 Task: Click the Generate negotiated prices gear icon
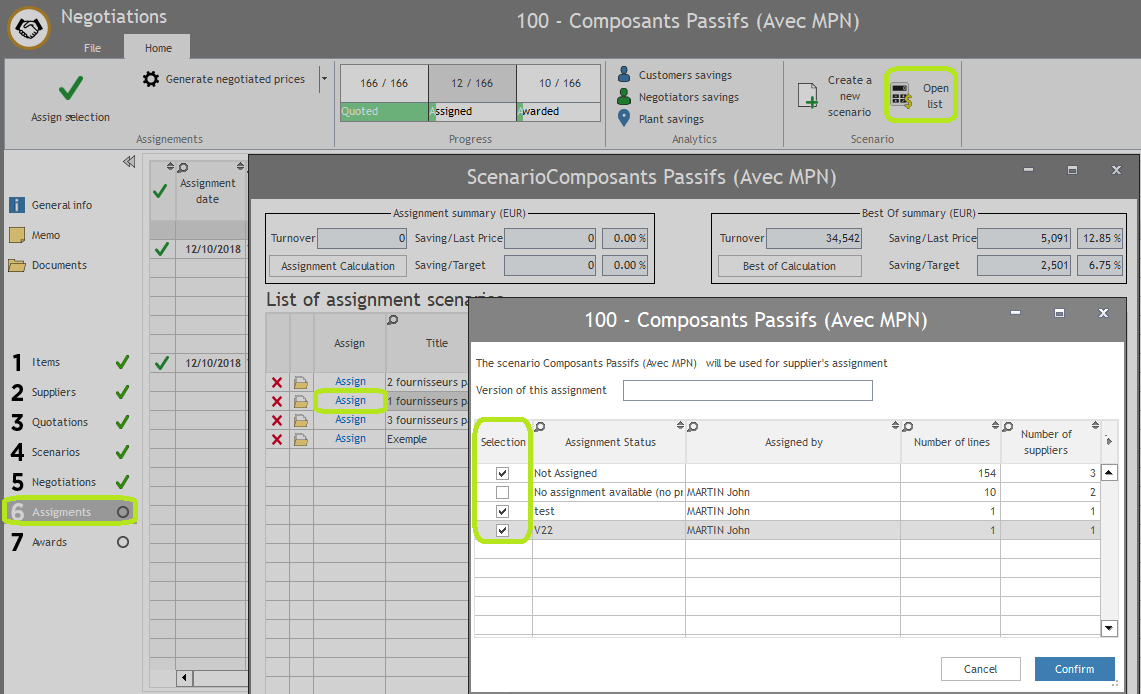pos(151,79)
